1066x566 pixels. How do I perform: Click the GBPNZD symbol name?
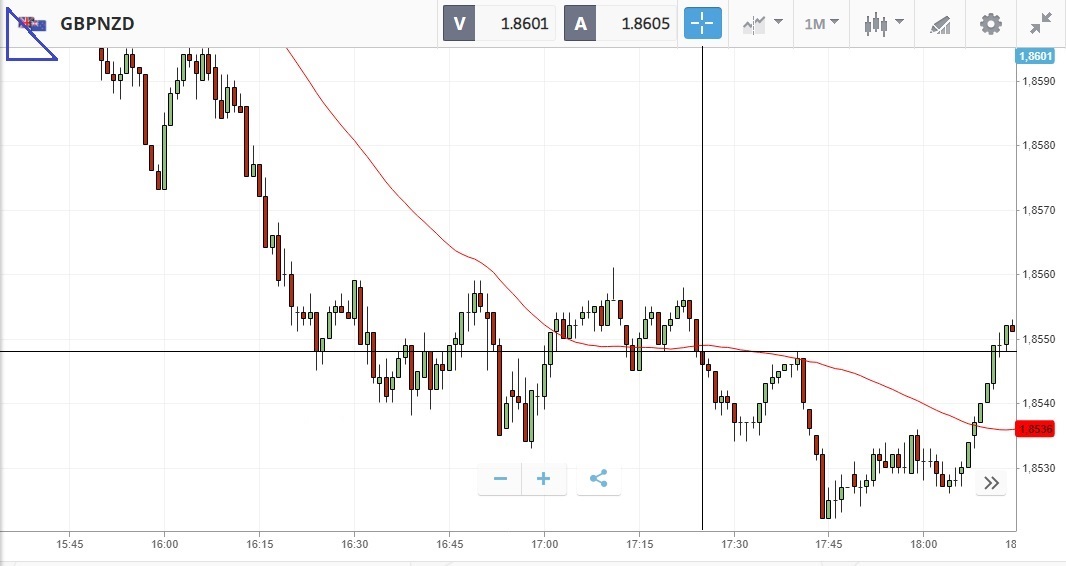click(x=97, y=23)
